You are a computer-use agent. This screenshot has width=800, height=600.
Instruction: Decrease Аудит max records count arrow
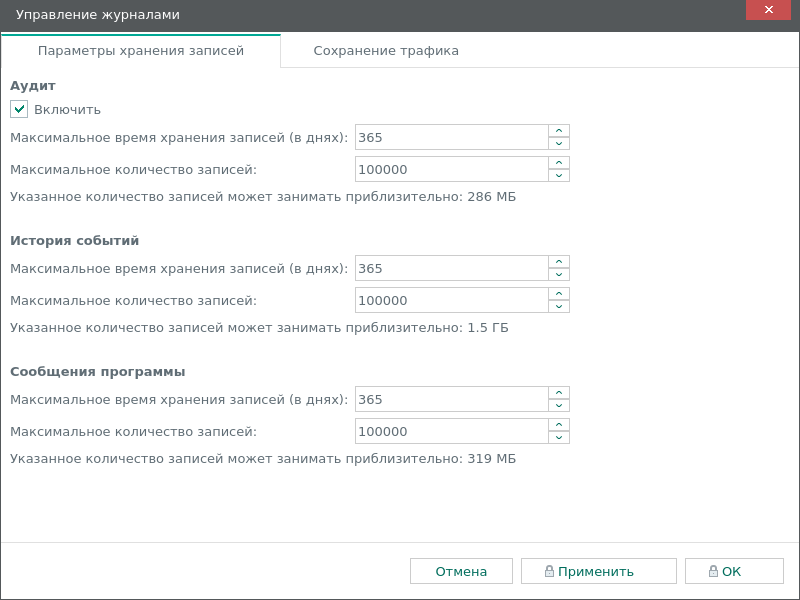[x=559, y=176]
